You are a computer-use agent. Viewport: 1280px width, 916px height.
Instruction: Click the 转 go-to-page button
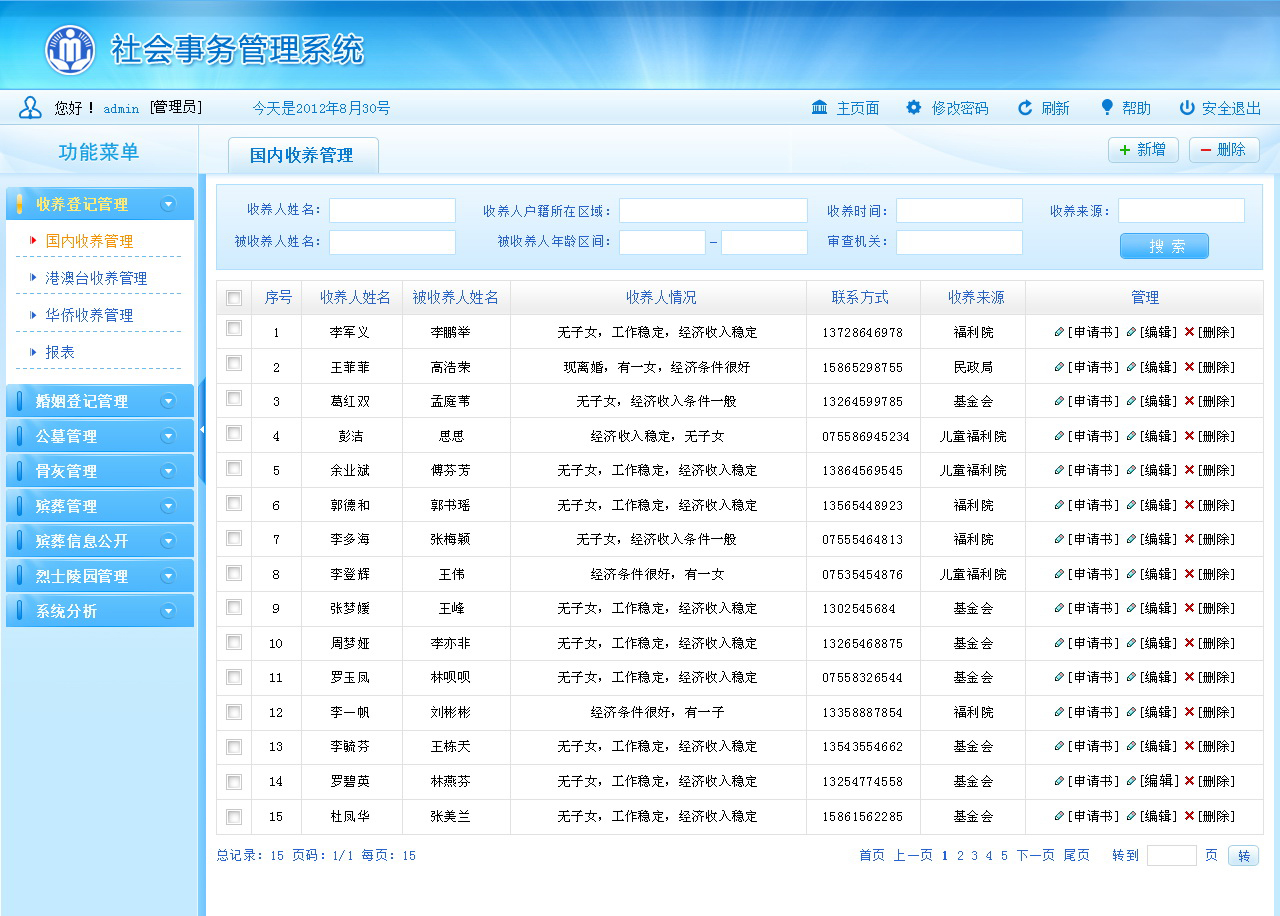pos(1243,856)
